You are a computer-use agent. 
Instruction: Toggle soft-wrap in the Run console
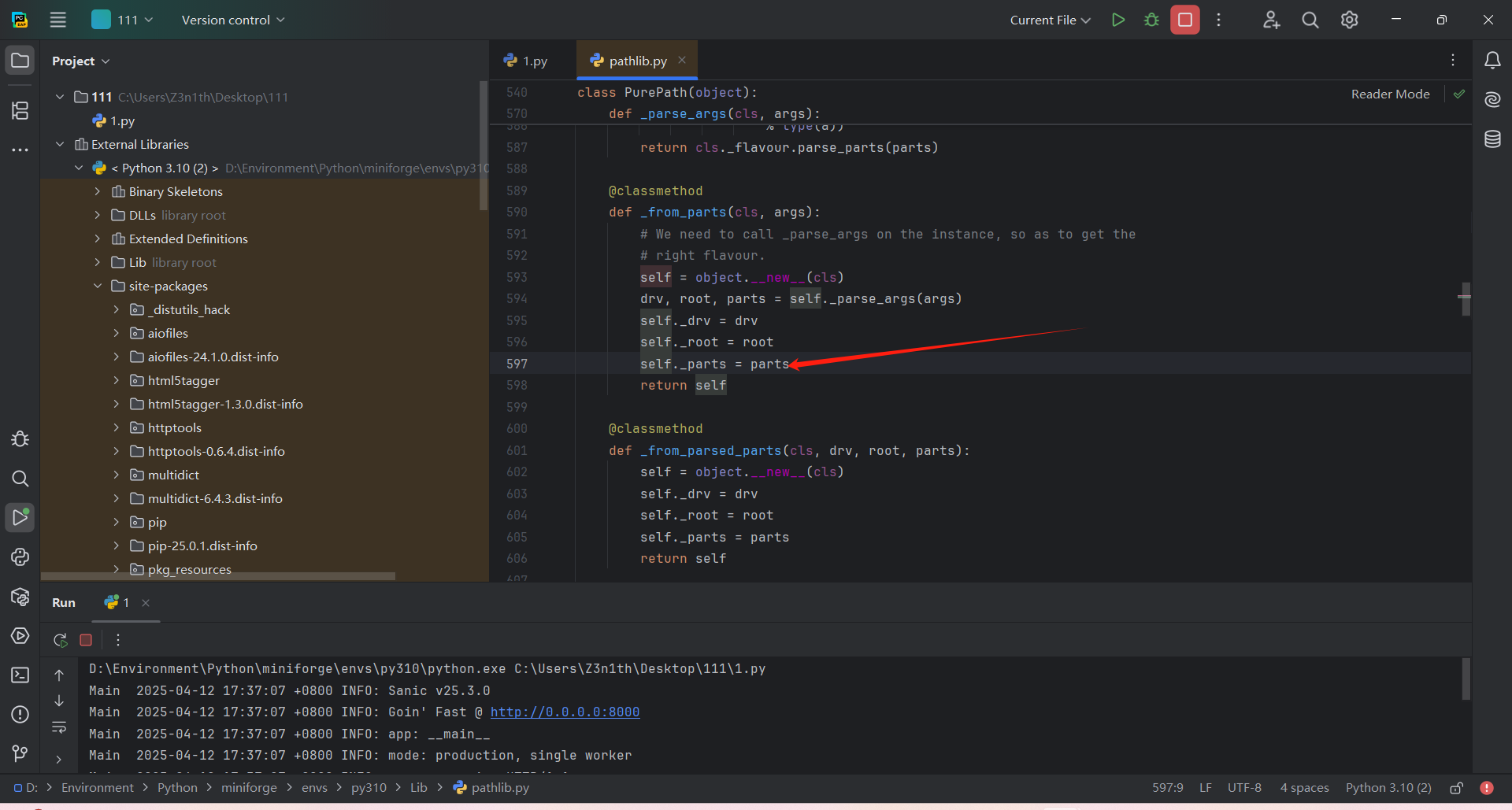point(59,727)
